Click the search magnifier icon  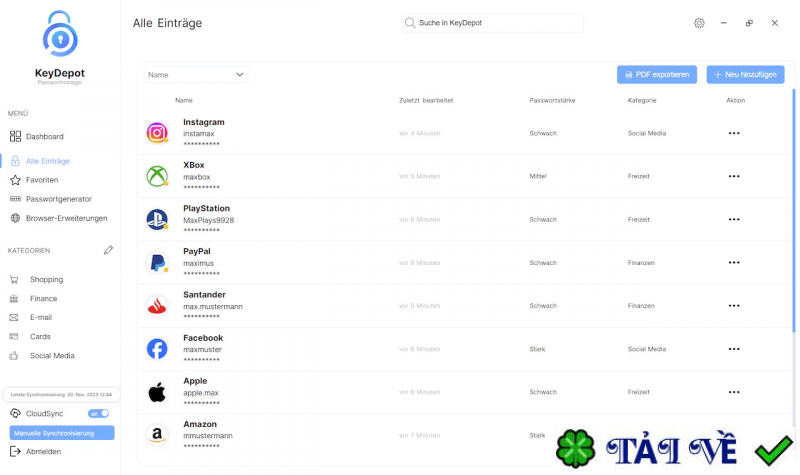(x=410, y=23)
